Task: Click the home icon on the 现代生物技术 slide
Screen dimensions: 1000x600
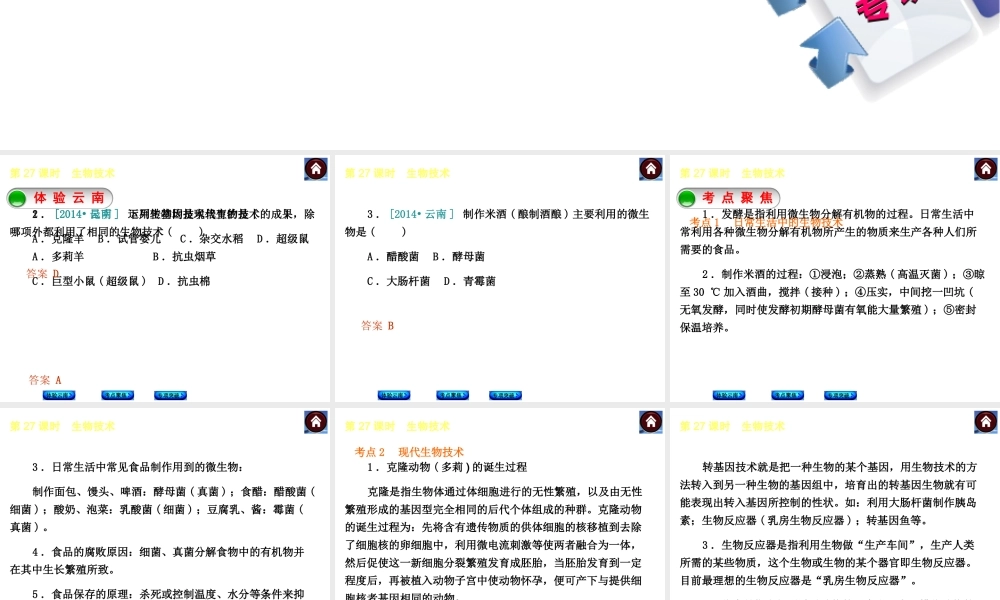Action: click(651, 422)
